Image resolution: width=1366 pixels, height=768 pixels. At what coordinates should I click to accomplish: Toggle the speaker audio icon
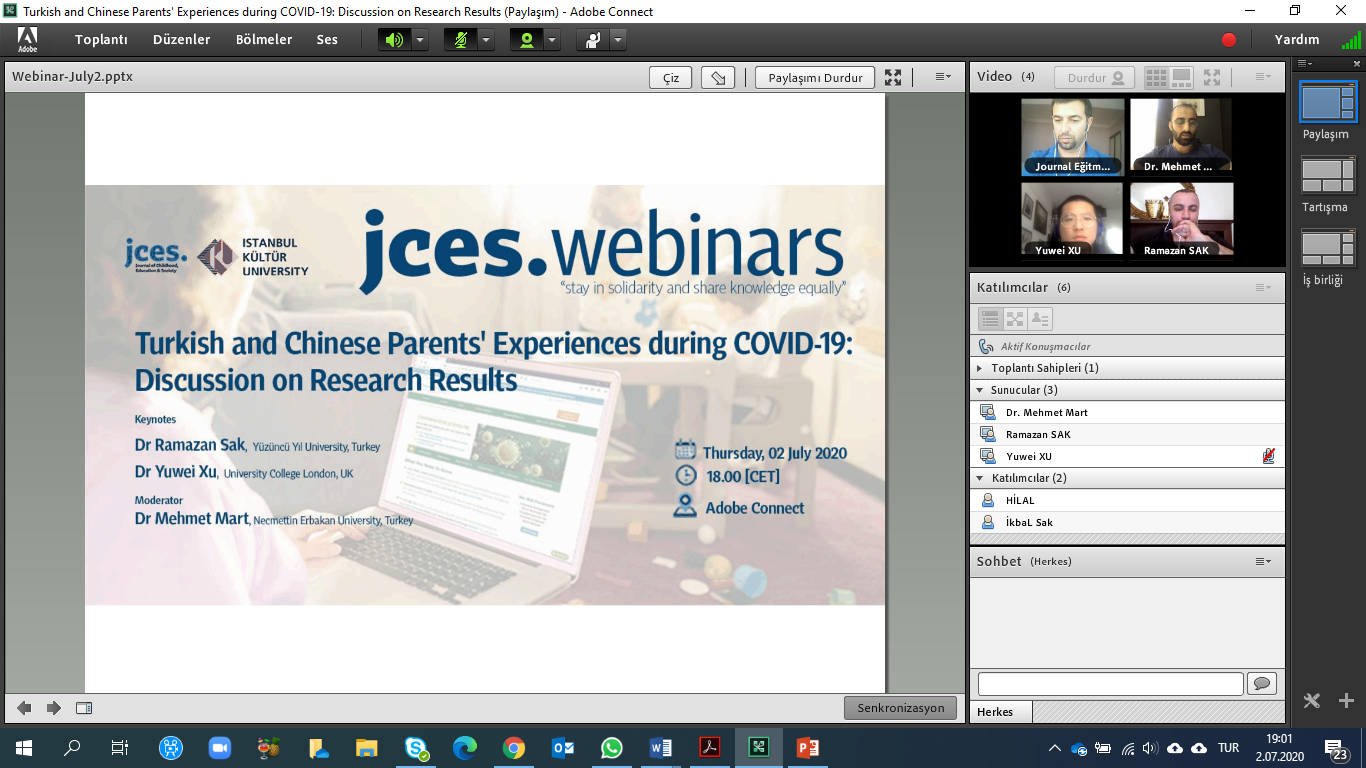point(394,40)
